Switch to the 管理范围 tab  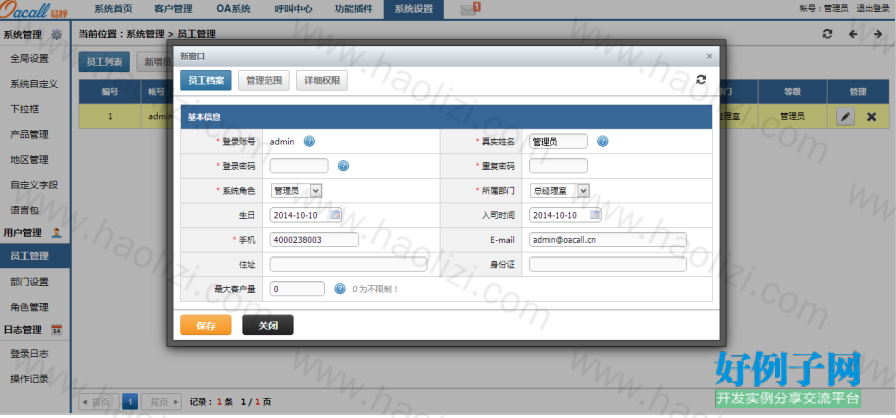click(264, 81)
